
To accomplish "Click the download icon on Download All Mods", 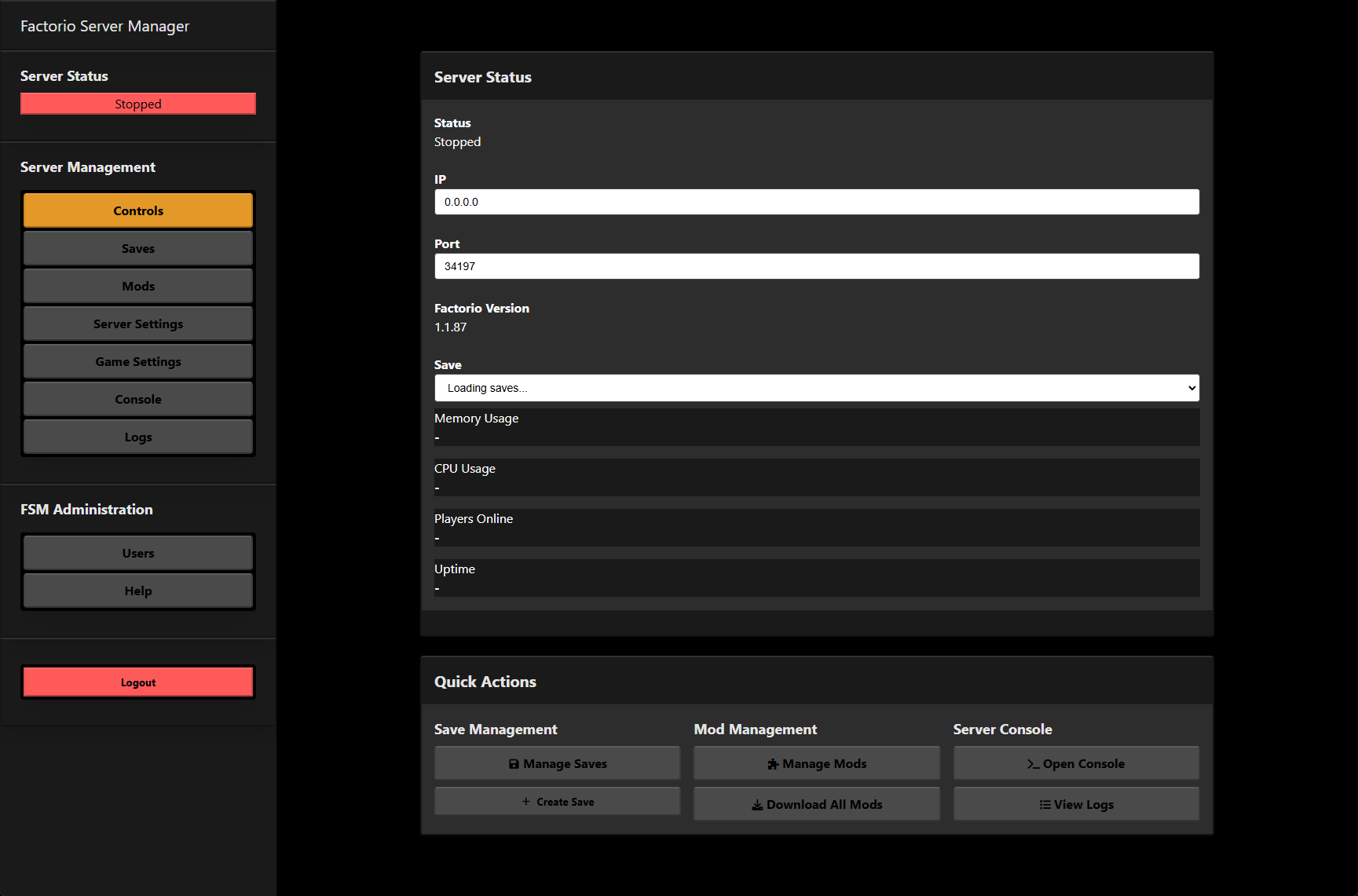I will 757,805.
